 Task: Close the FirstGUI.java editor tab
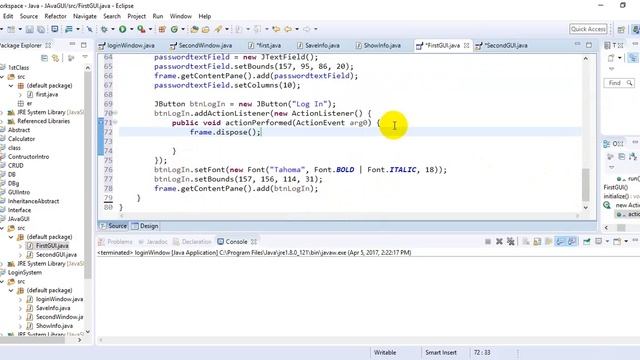coord(467,45)
